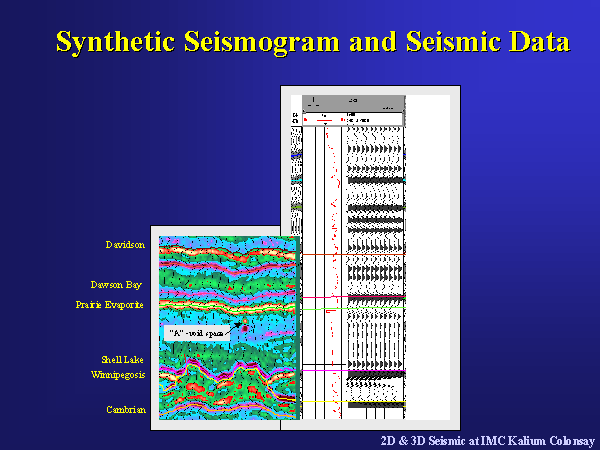
Task: Click the Davidson horizon label
Action: (x=125, y=244)
